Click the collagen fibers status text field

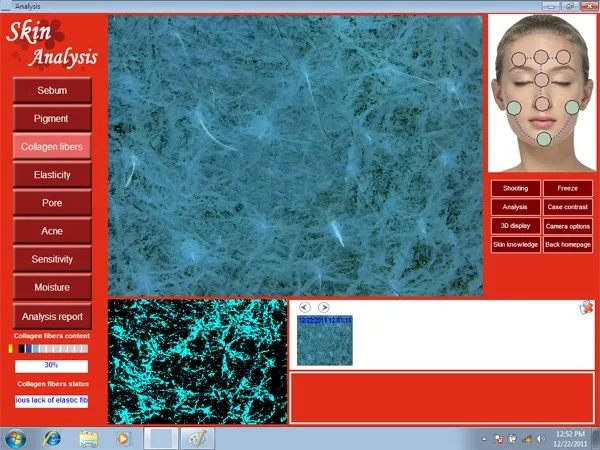coord(52,401)
